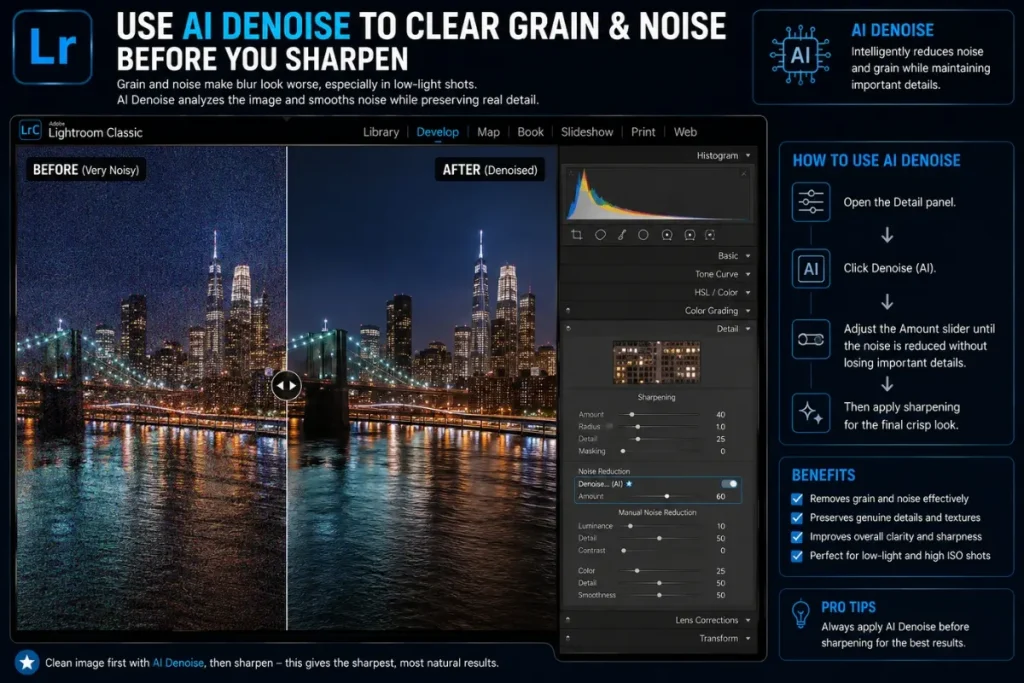Click the LrC Lightroom Classic logo
Viewport: 1024px width, 683px height.
point(30,131)
